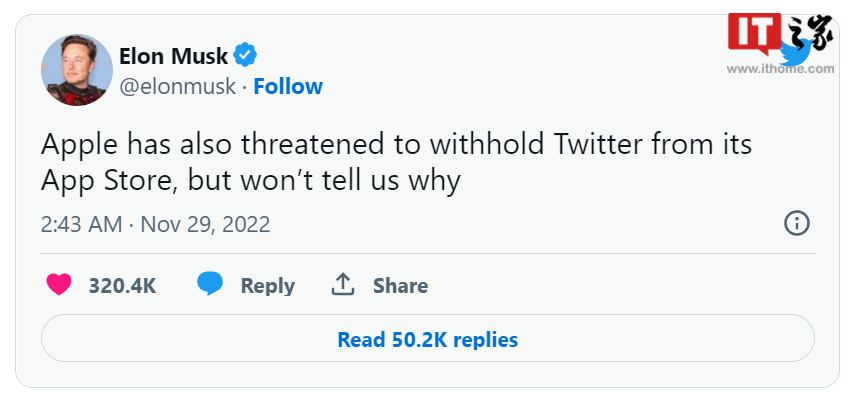Click the red IT logo watermark
The height and width of the screenshot is (396, 847).
click(x=755, y=33)
